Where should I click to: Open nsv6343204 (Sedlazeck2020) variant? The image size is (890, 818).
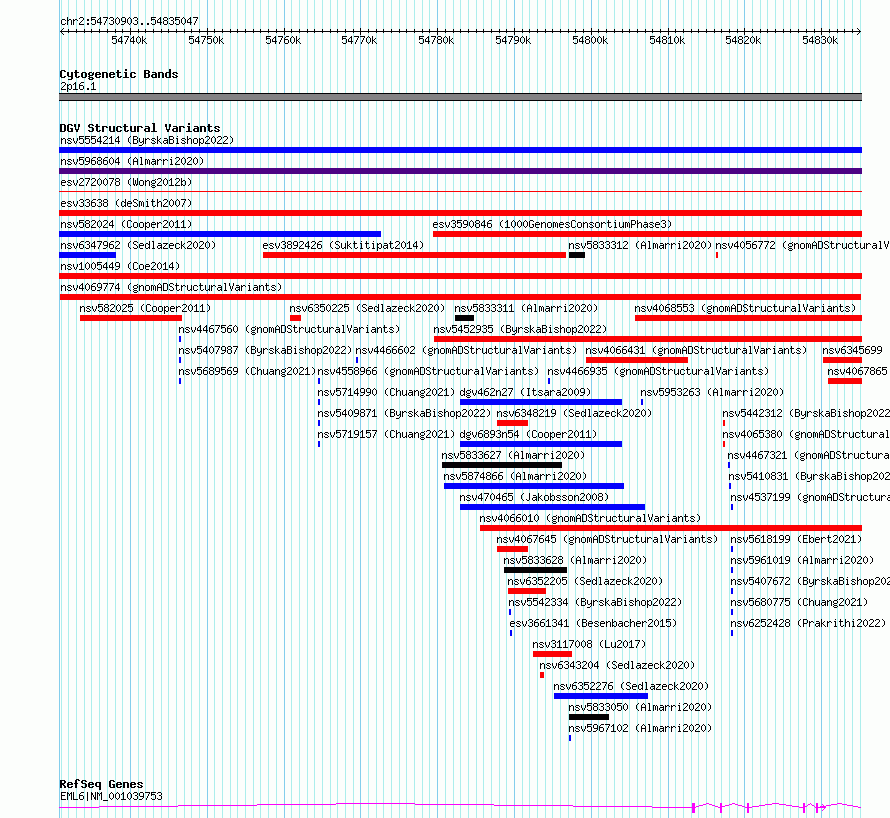(x=617, y=665)
